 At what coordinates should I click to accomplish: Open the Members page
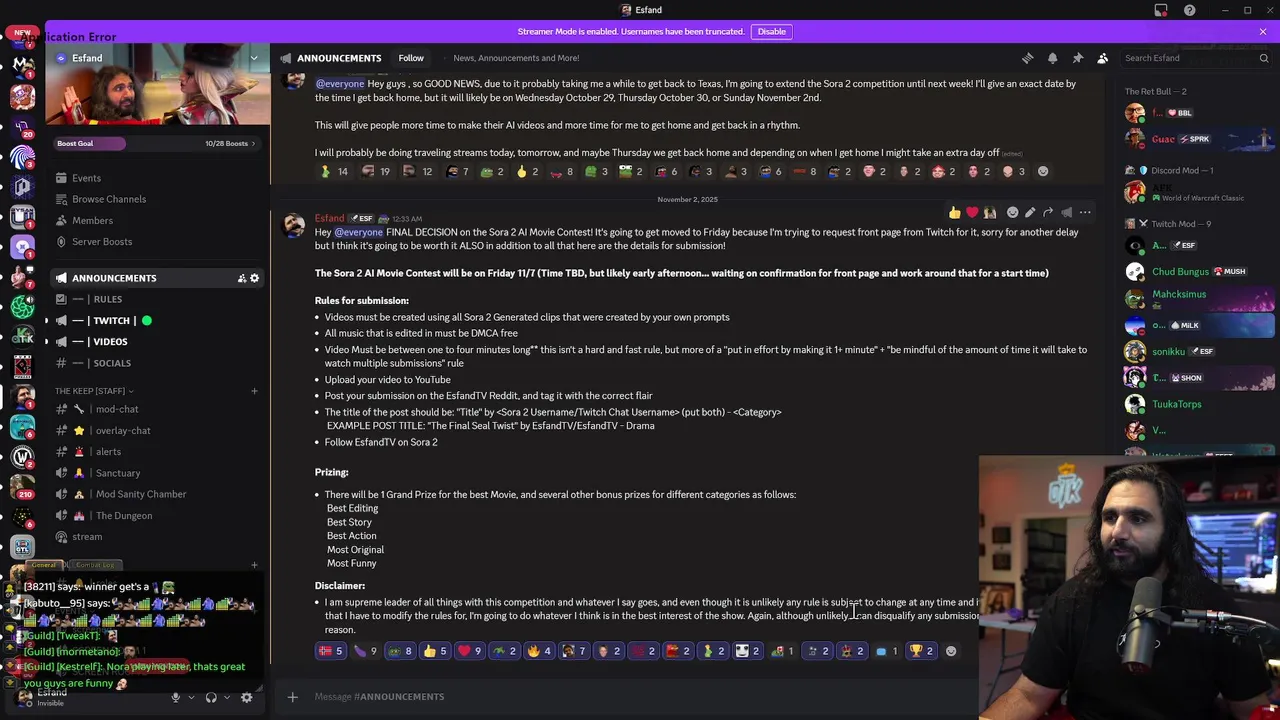(158, 220)
